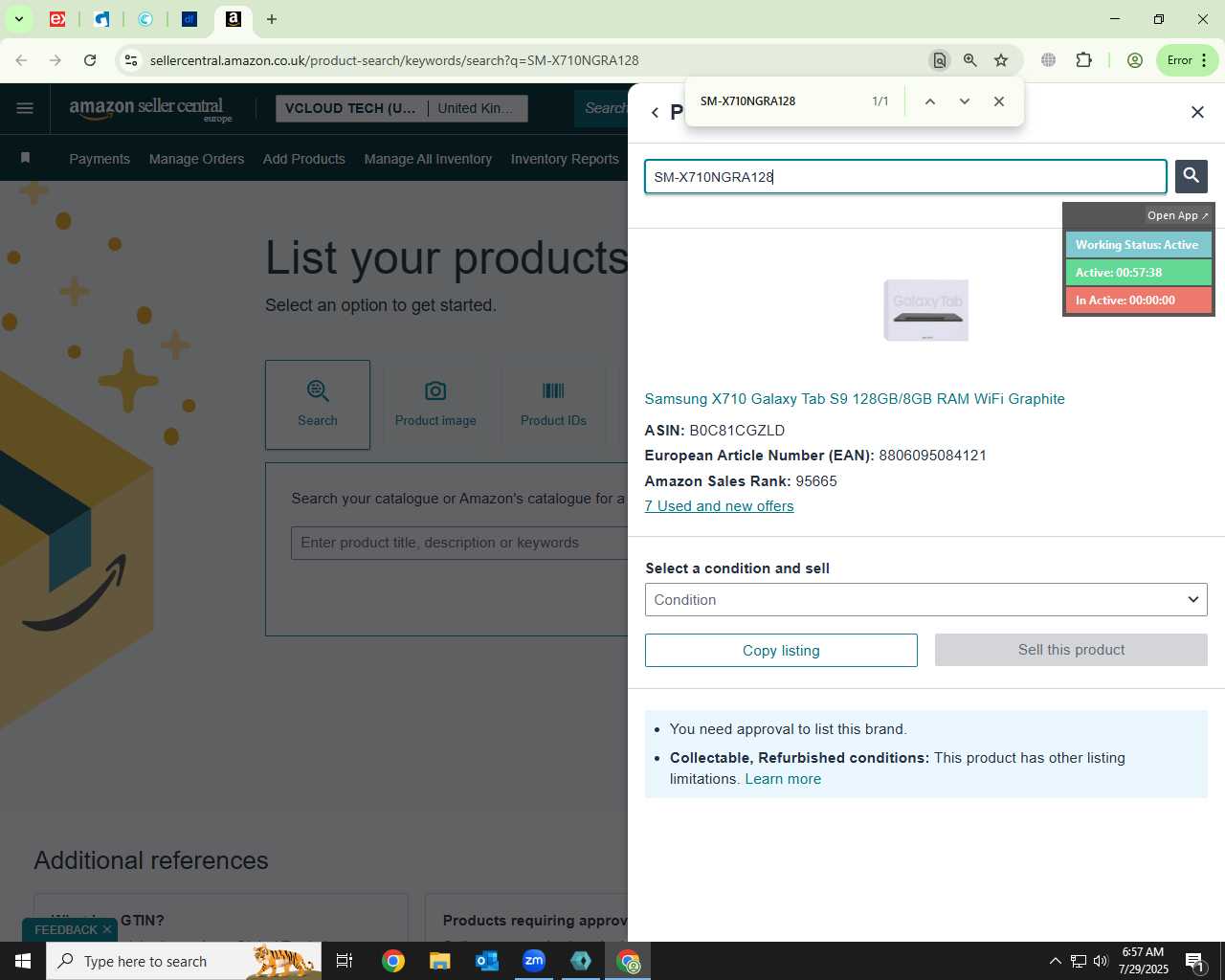1225x980 pixels.
Task: Click the browser reload button
Action: click(90, 60)
